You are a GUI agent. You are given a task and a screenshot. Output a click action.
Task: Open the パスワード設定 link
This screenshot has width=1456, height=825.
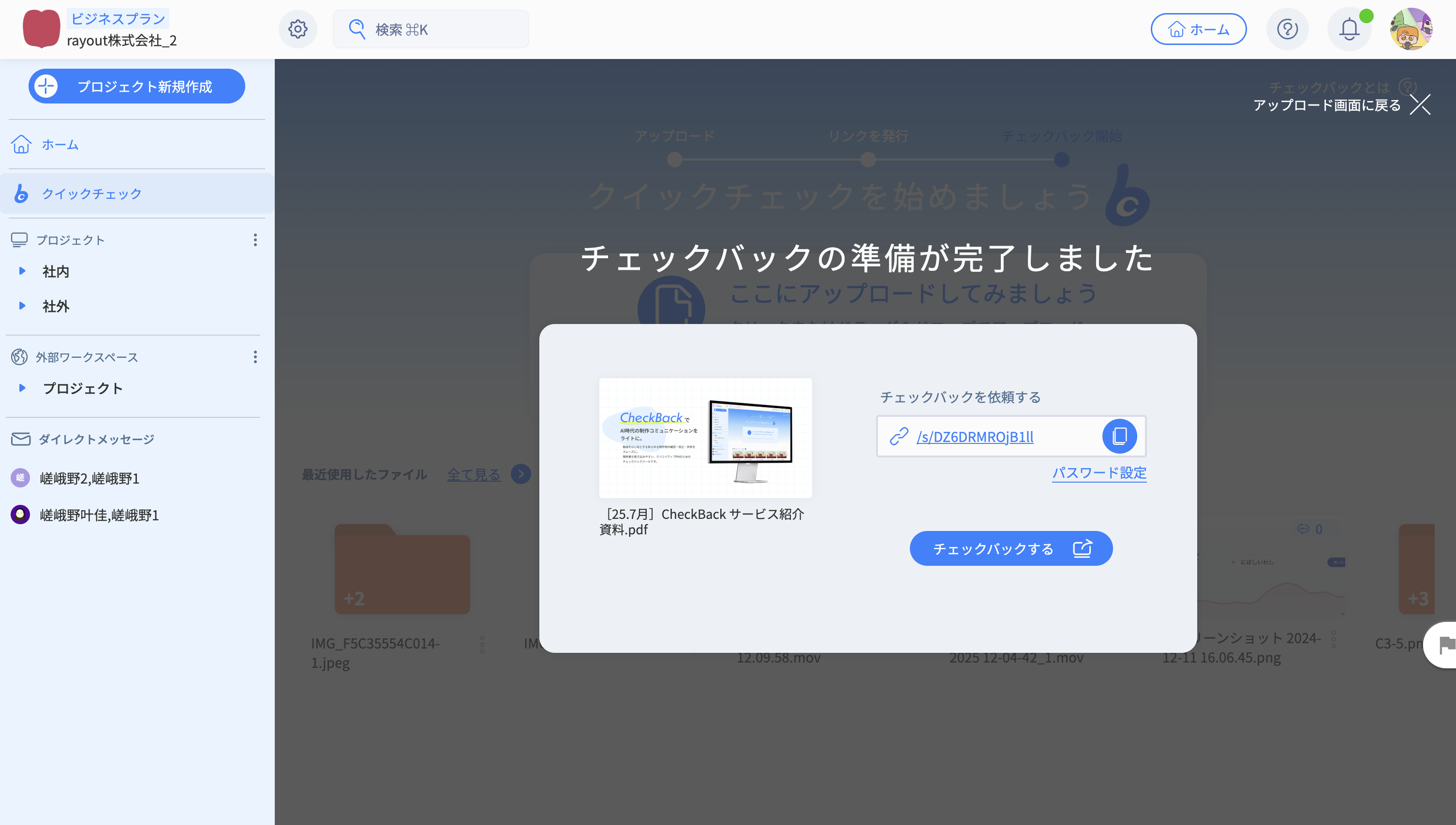click(x=1099, y=472)
